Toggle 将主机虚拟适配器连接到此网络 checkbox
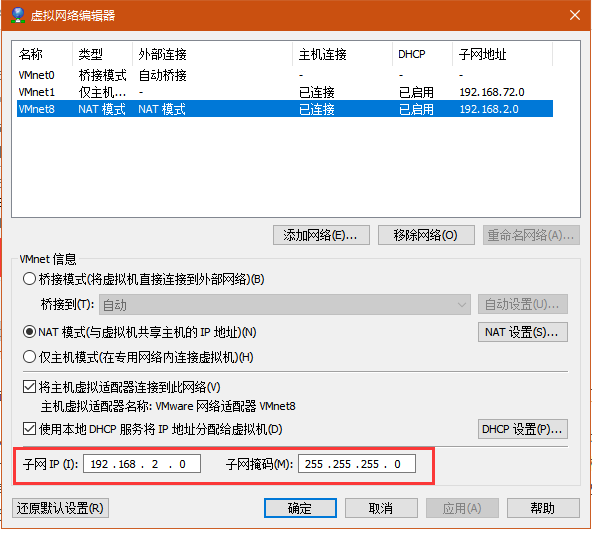Screen dimensions: 592x533 point(29,387)
